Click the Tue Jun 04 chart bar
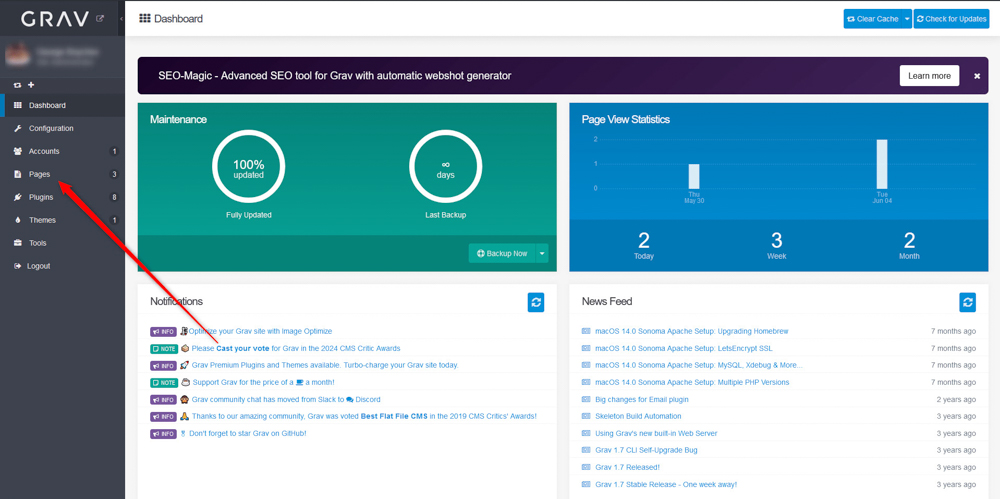 pyautogui.click(x=881, y=164)
